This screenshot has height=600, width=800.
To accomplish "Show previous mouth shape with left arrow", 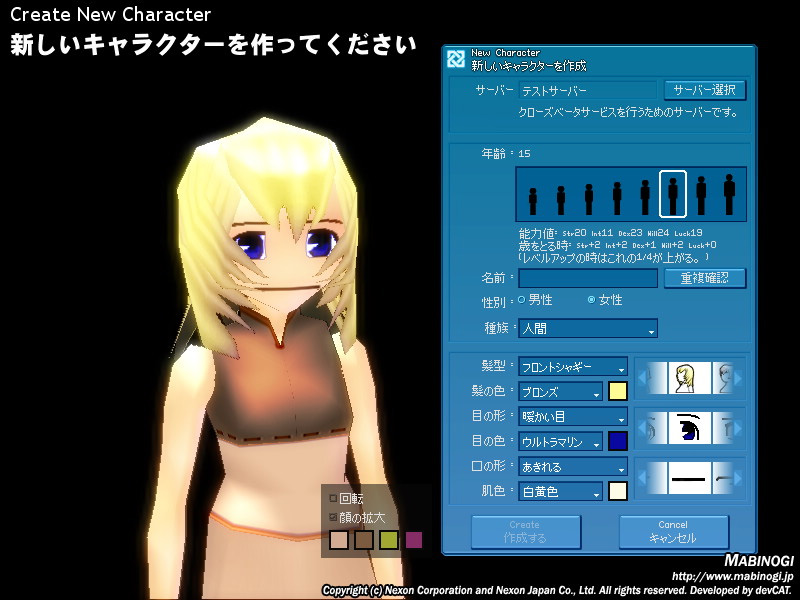I will (642, 478).
